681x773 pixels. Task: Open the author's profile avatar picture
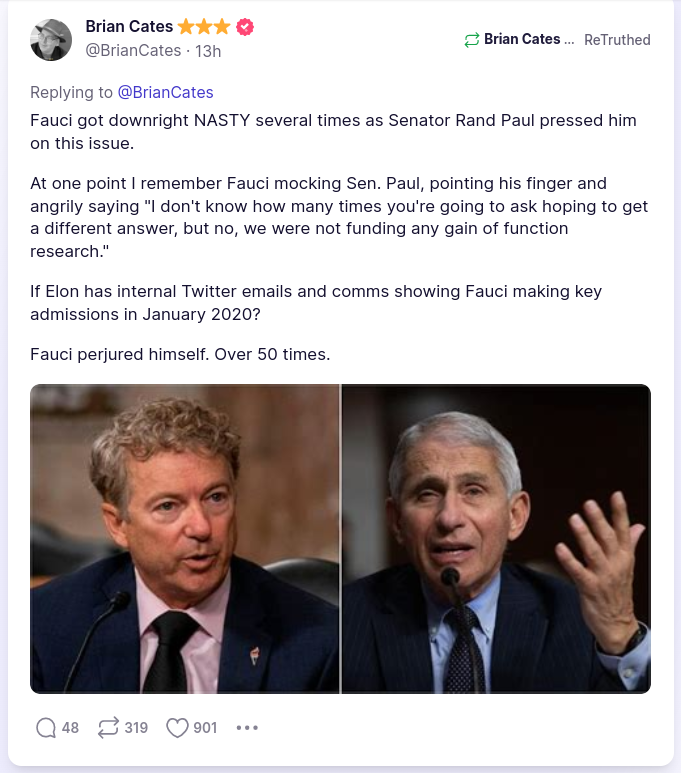coord(51,40)
